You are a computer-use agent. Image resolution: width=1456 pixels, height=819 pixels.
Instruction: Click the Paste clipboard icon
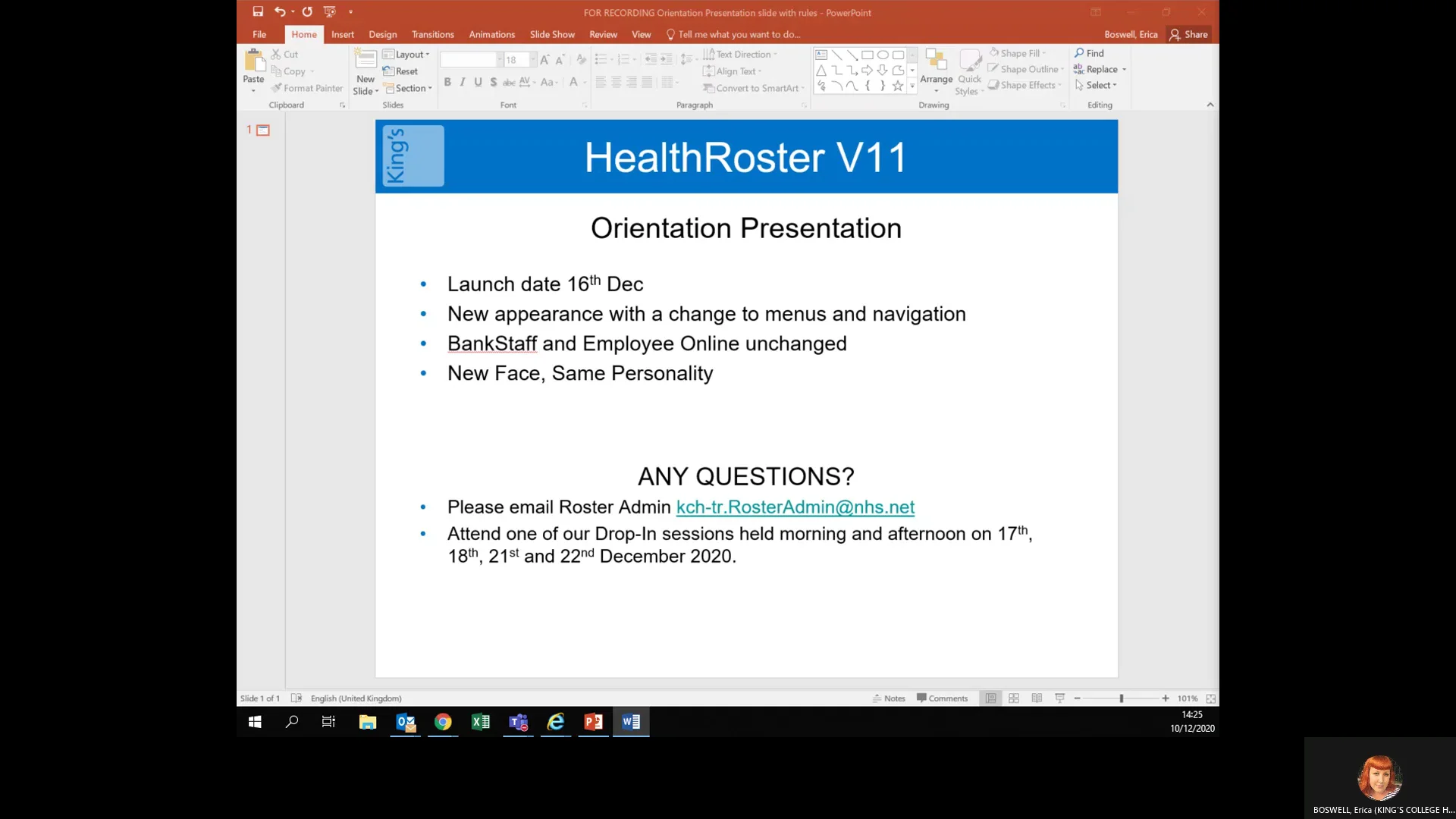pyautogui.click(x=254, y=61)
